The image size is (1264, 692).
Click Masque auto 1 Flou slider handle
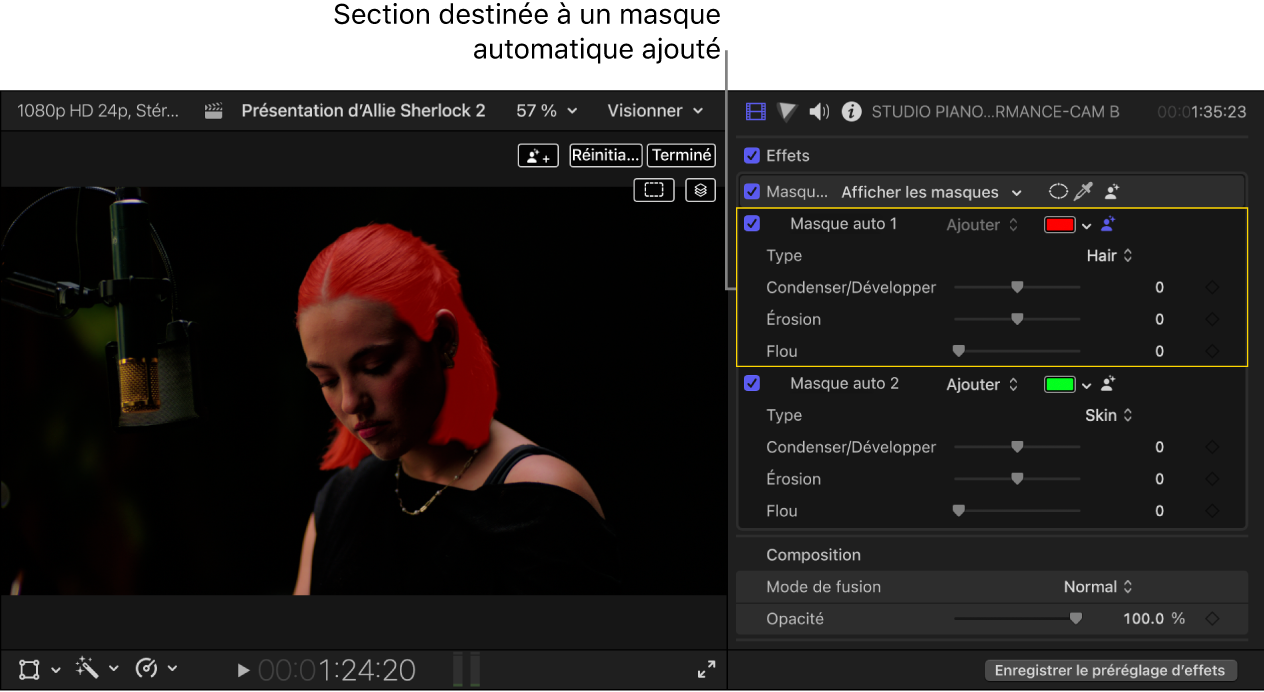point(958,351)
